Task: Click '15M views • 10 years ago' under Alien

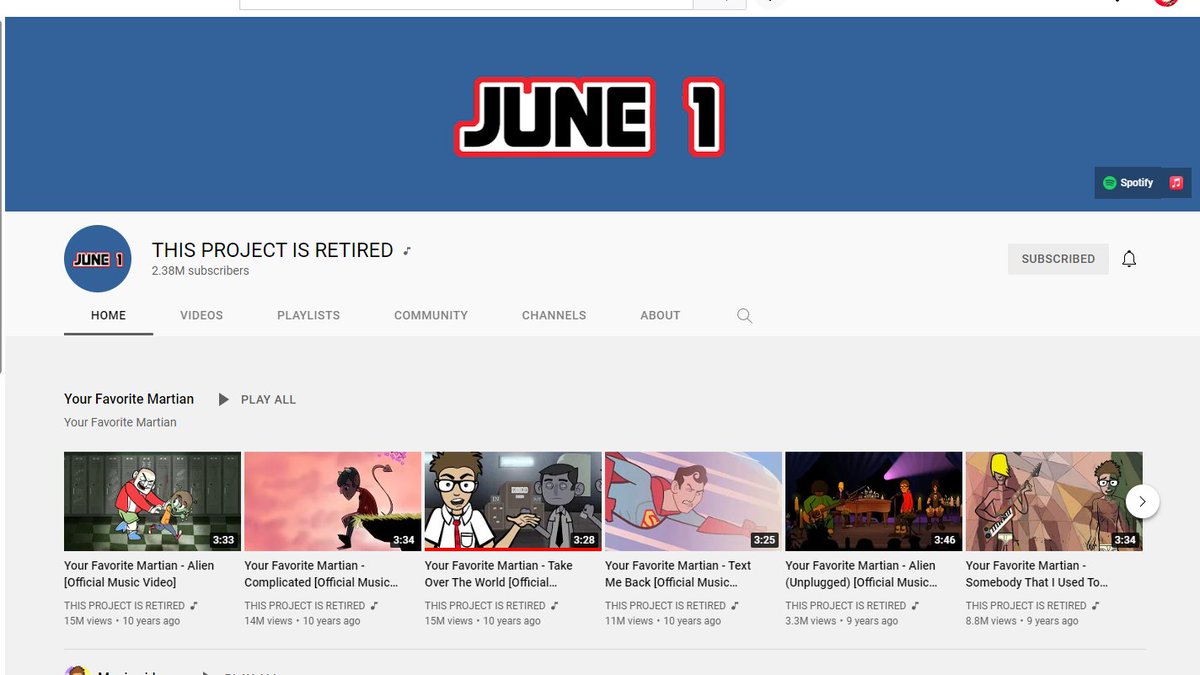Action: point(122,621)
